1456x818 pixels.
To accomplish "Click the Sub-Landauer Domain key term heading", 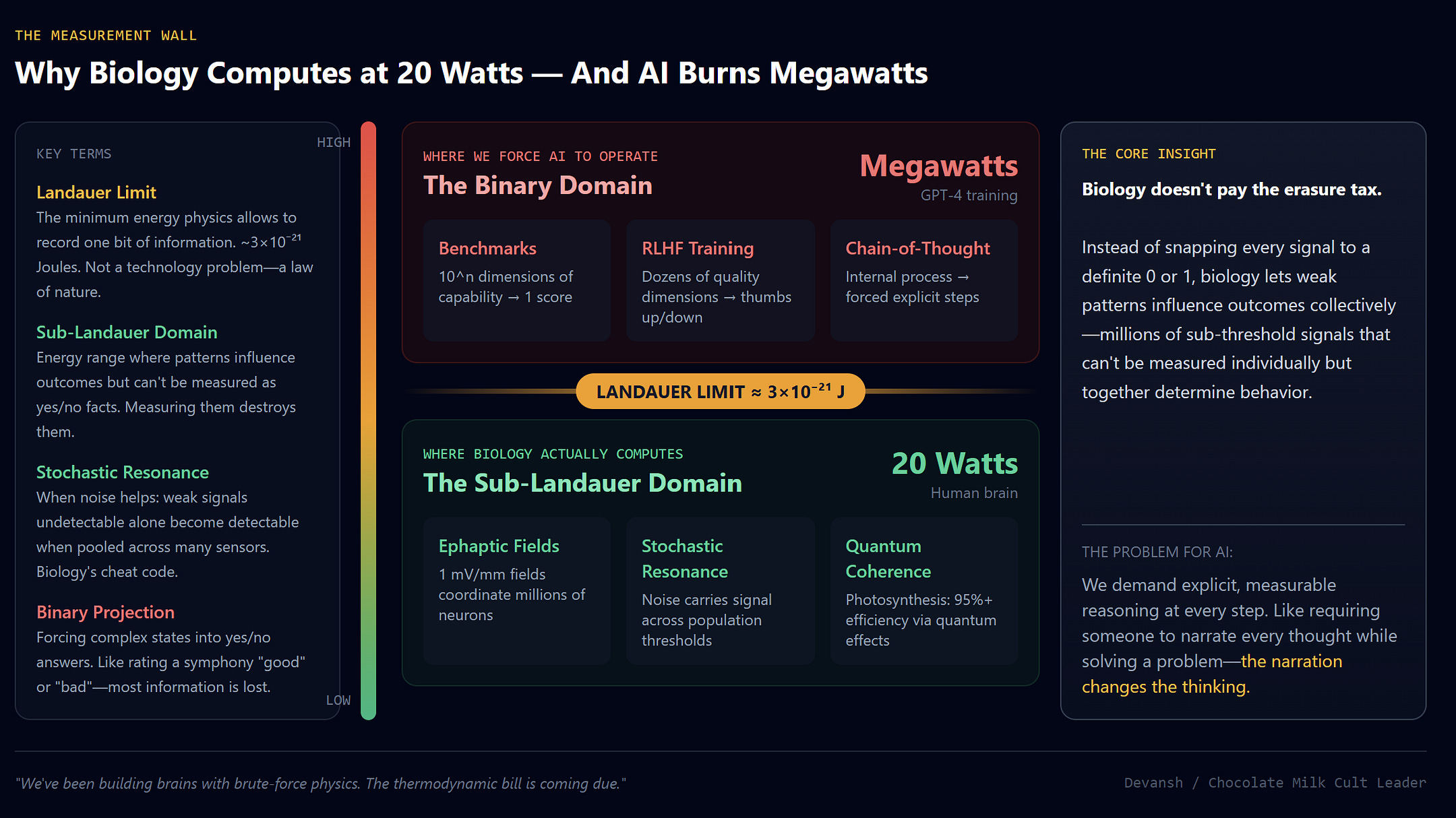I will (x=127, y=332).
